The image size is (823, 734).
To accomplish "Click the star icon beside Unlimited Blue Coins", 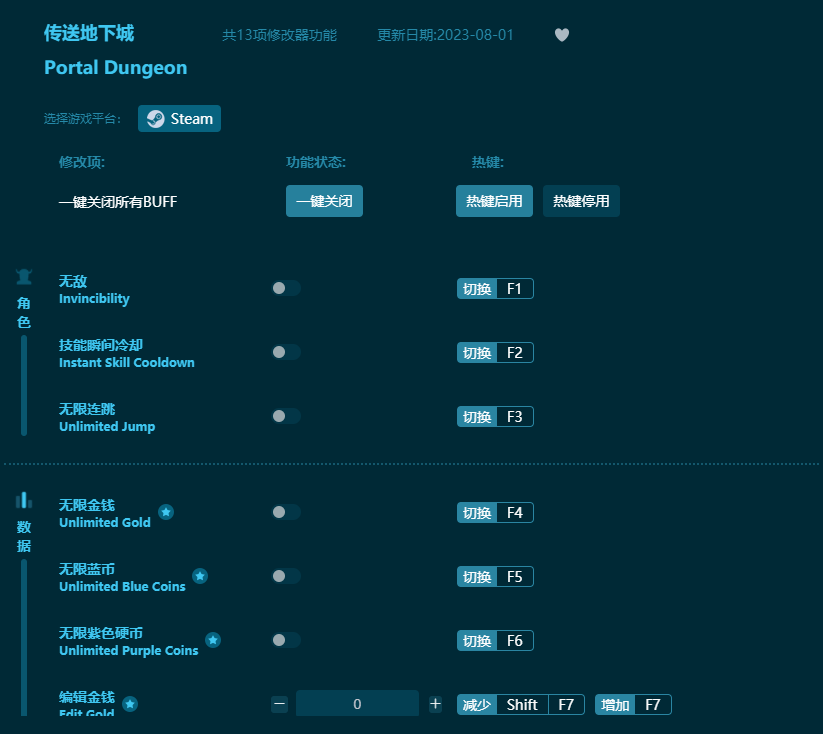I will point(200,575).
